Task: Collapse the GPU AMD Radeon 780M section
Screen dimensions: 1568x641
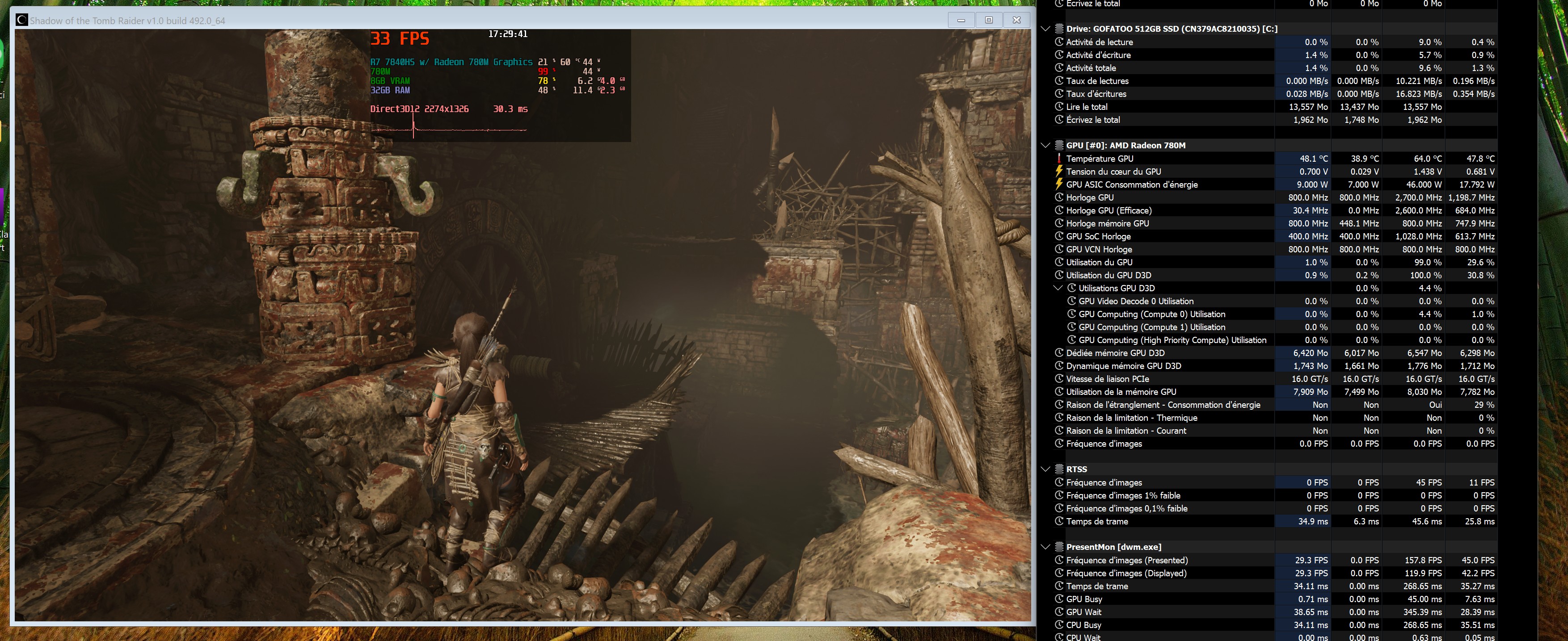Action: [x=1045, y=145]
